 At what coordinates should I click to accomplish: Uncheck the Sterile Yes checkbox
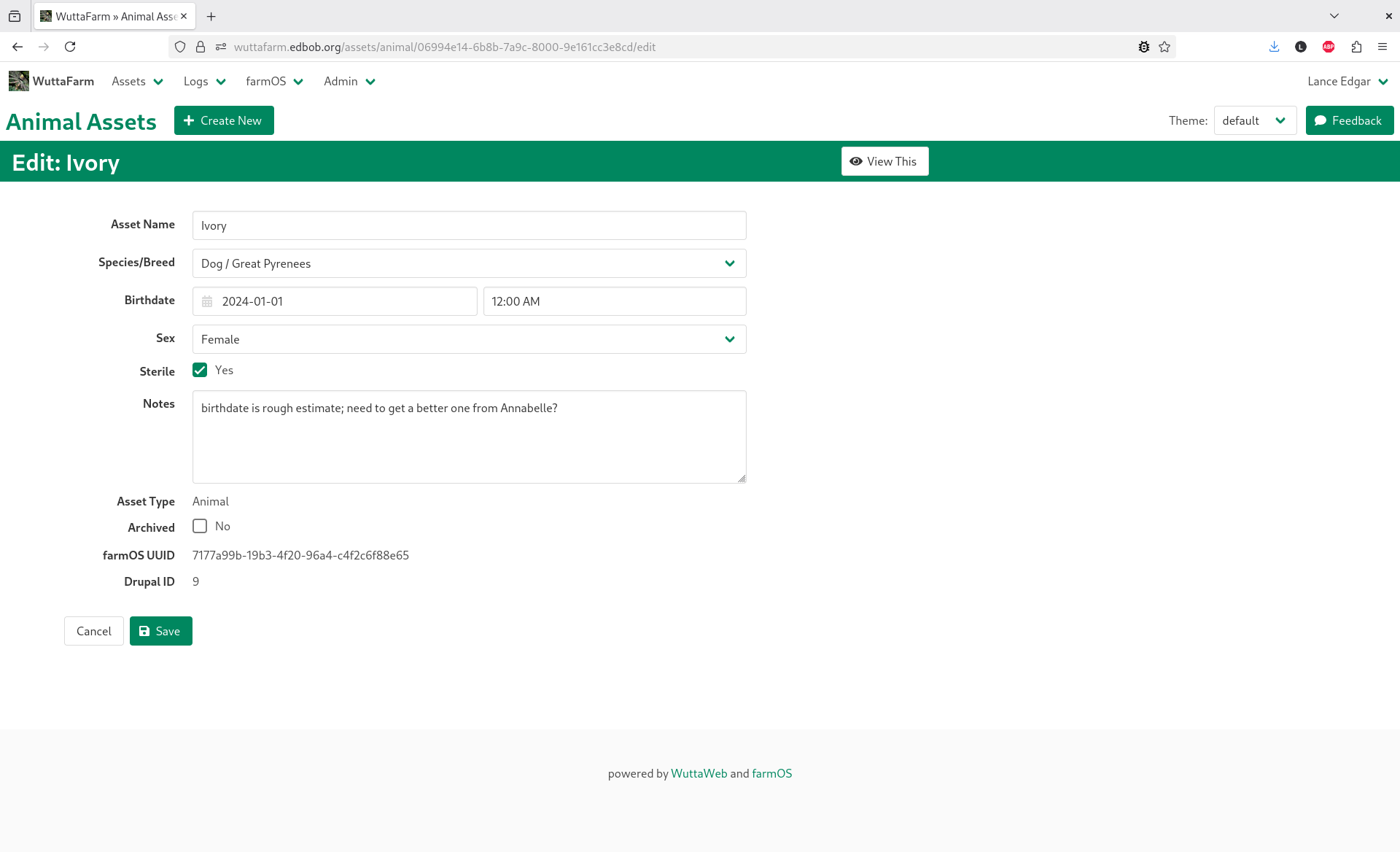[199, 370]
